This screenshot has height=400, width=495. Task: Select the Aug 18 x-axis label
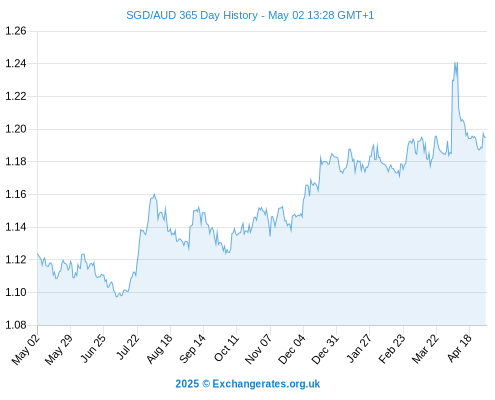[x=159, y=348]
